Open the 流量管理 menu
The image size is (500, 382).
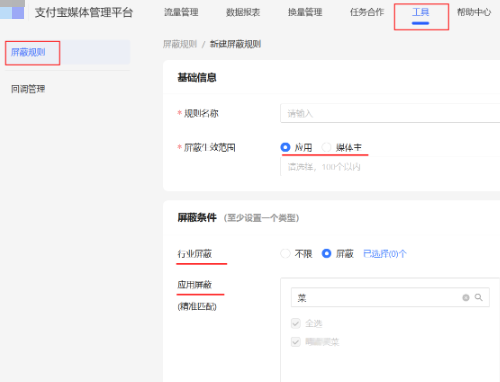point(181,13)
